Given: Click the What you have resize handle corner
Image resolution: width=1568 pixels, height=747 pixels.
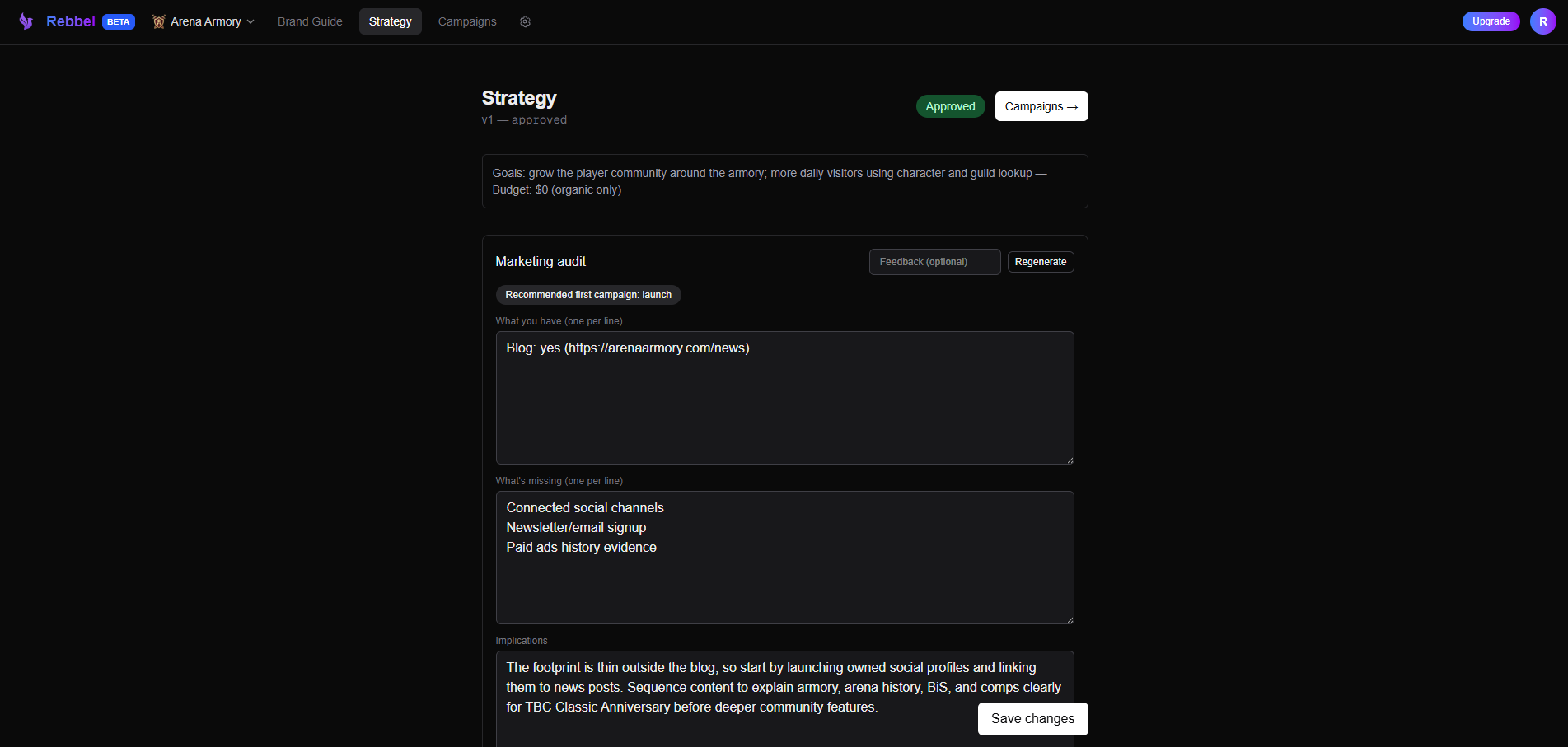Looking at the screenshot, I should (x=1070, y=460).
